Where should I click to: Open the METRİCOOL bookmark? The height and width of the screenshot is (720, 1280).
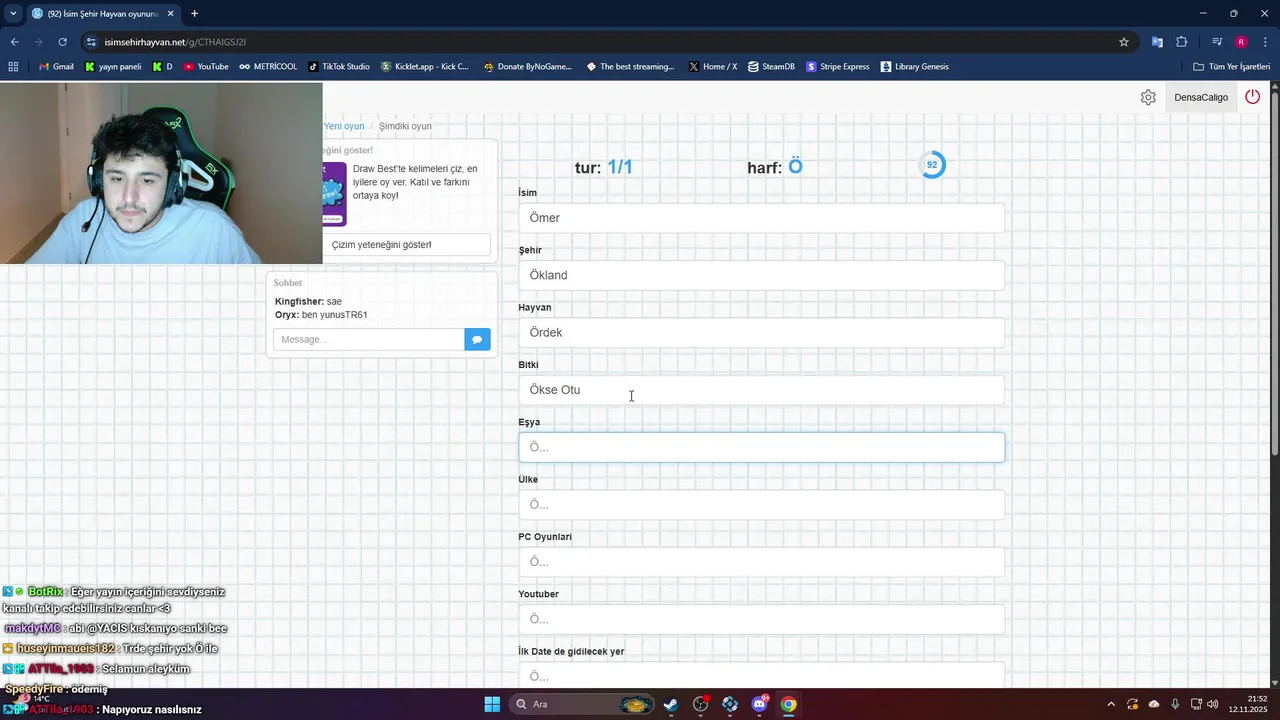coord(268,67)
